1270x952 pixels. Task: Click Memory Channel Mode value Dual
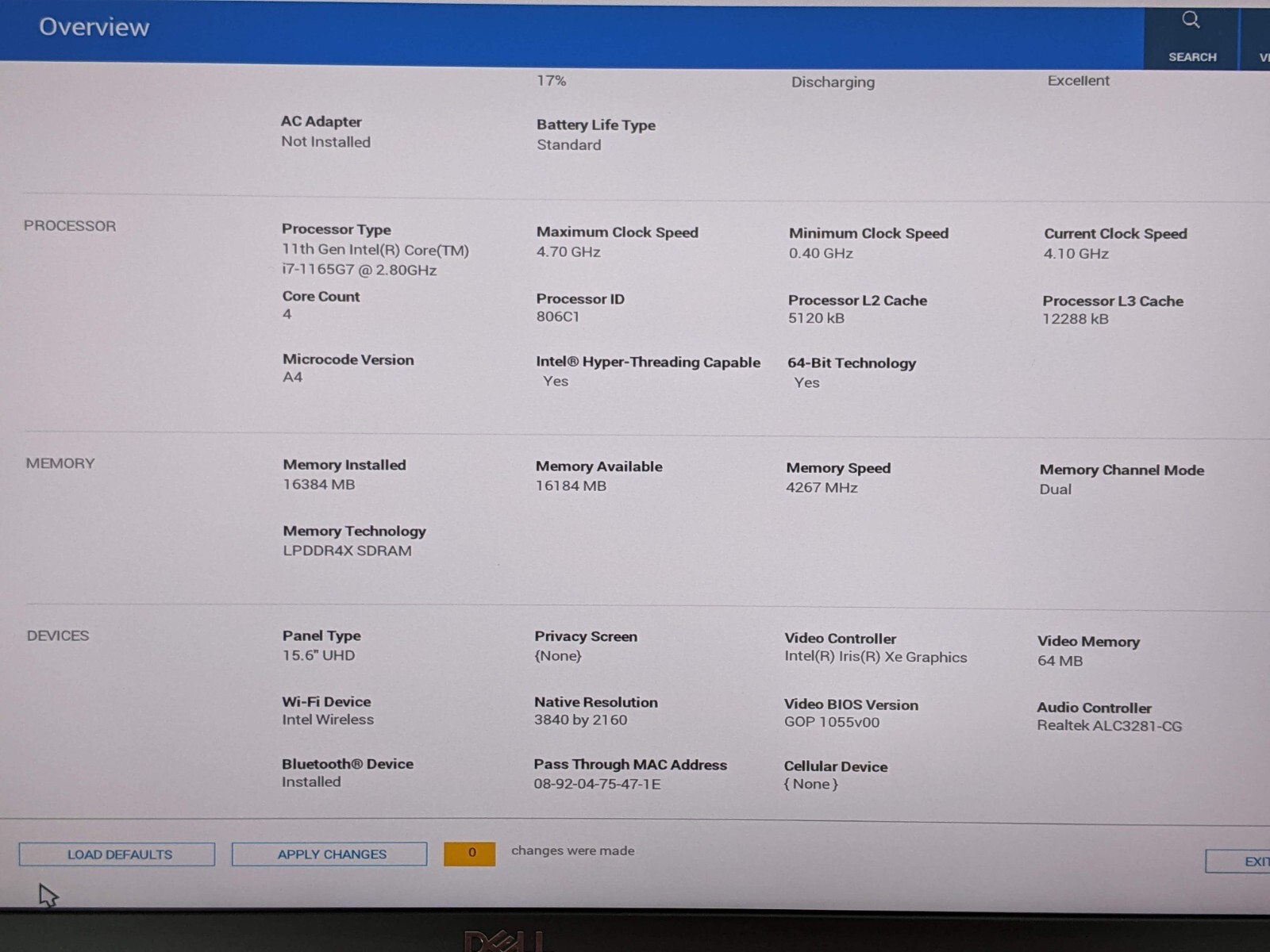1056,489
